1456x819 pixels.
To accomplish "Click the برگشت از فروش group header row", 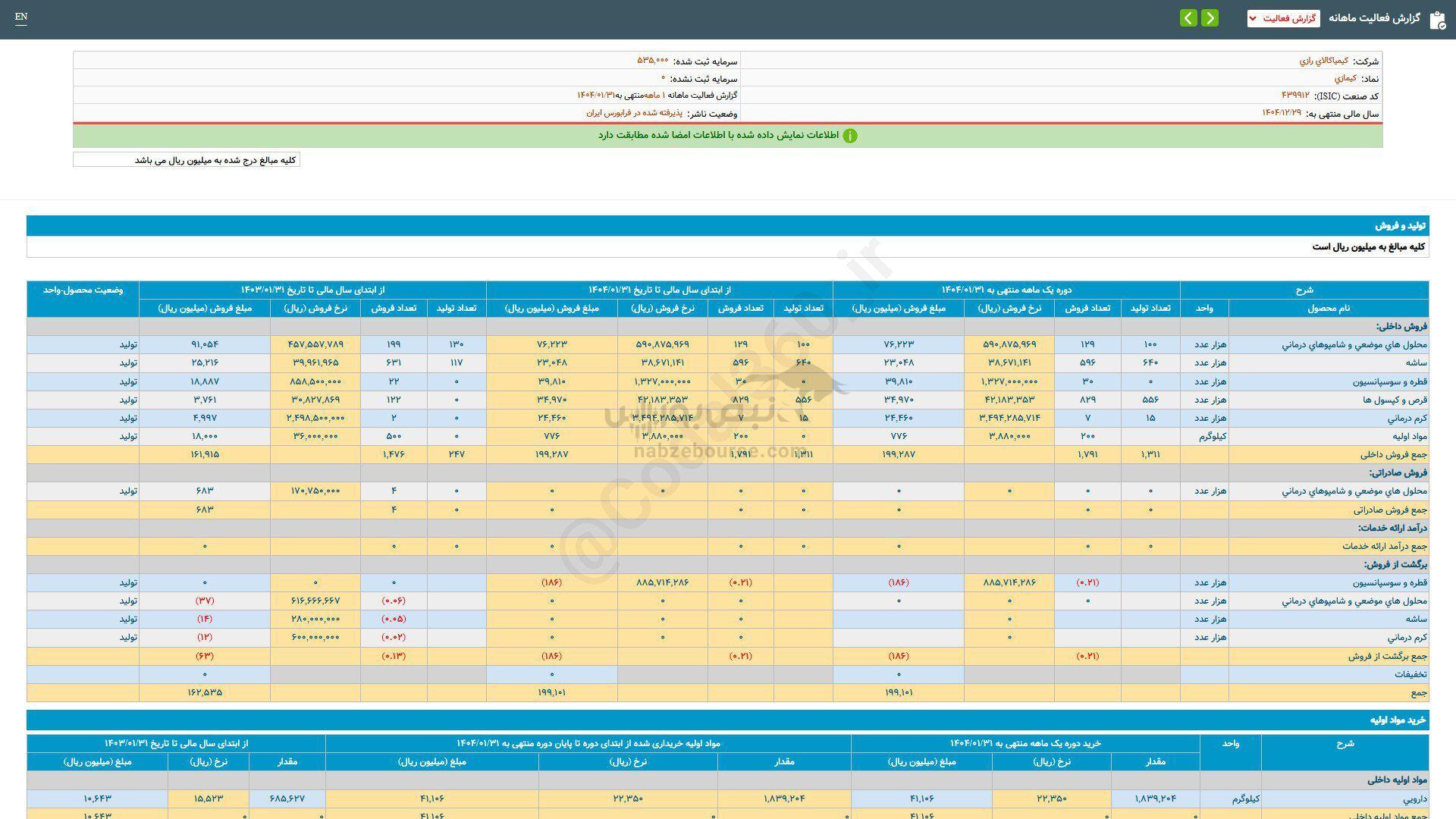I will click(x=1395, y=565).
